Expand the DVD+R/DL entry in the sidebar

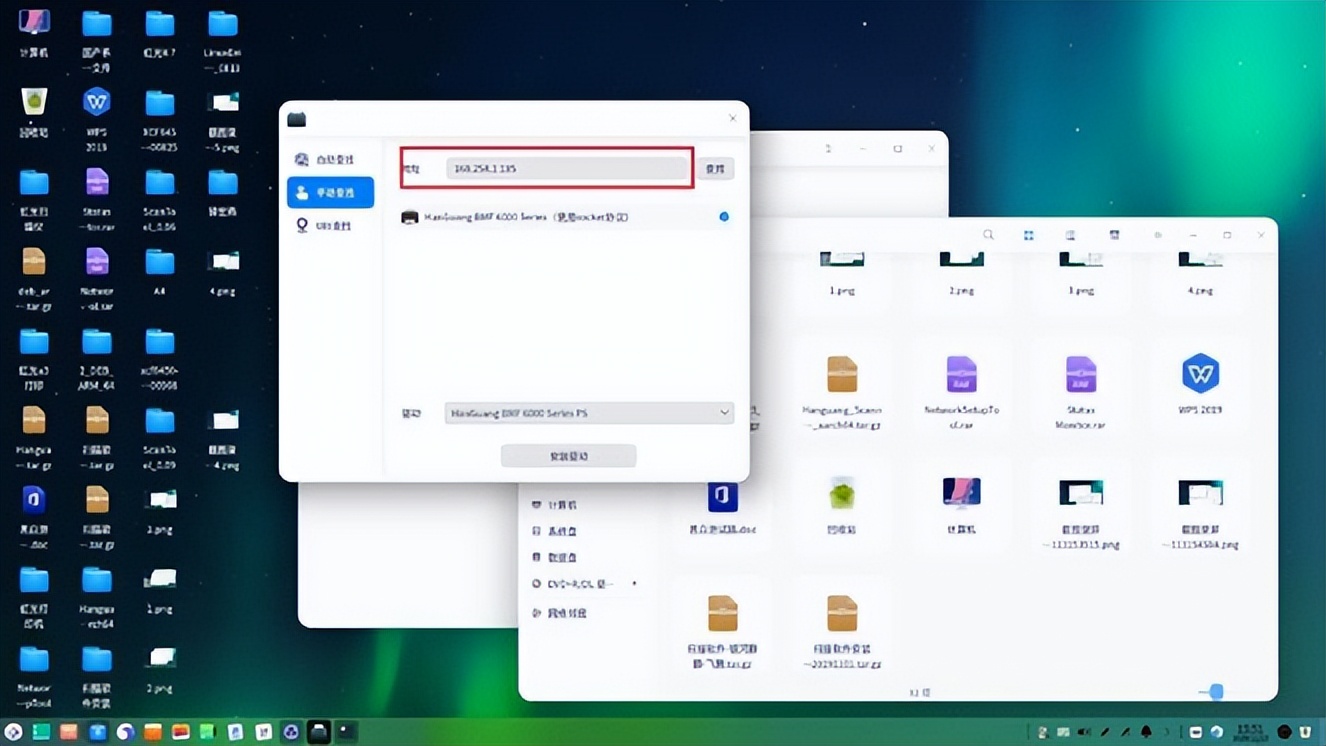pyautogui.click(x=603, y=583)
